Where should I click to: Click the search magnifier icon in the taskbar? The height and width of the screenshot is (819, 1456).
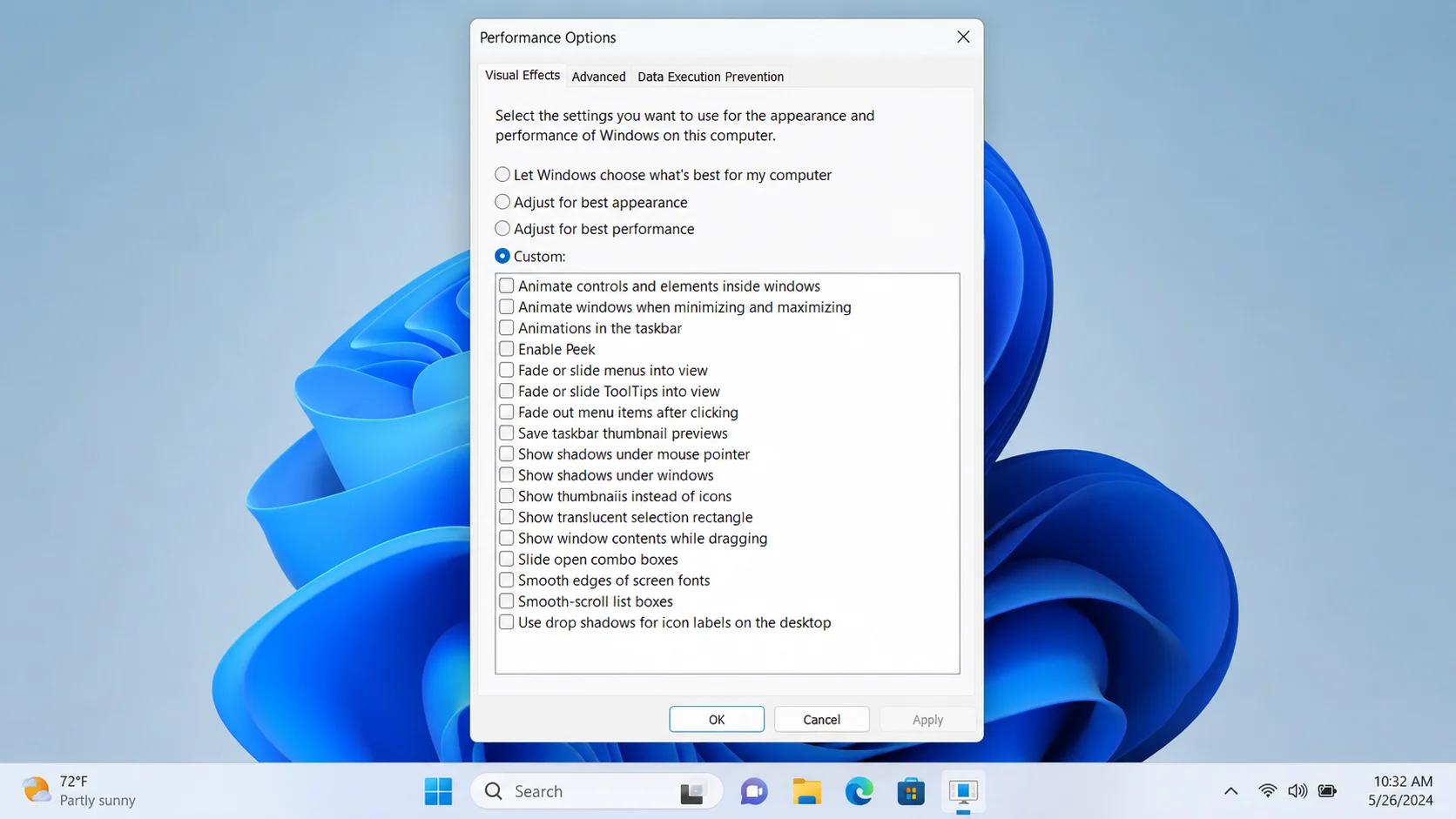tap(494, 791)
